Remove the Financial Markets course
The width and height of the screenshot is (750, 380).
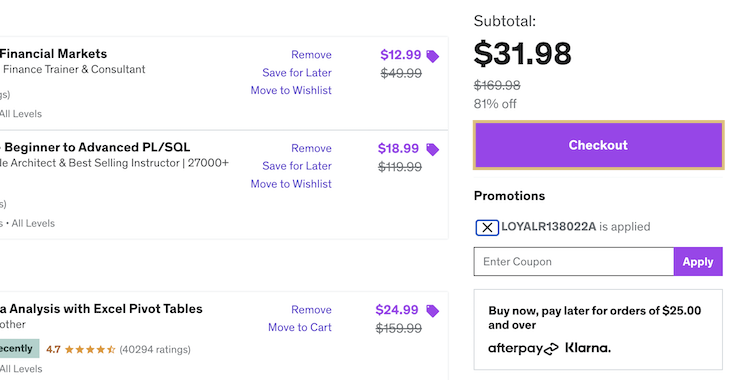(311, 55)
